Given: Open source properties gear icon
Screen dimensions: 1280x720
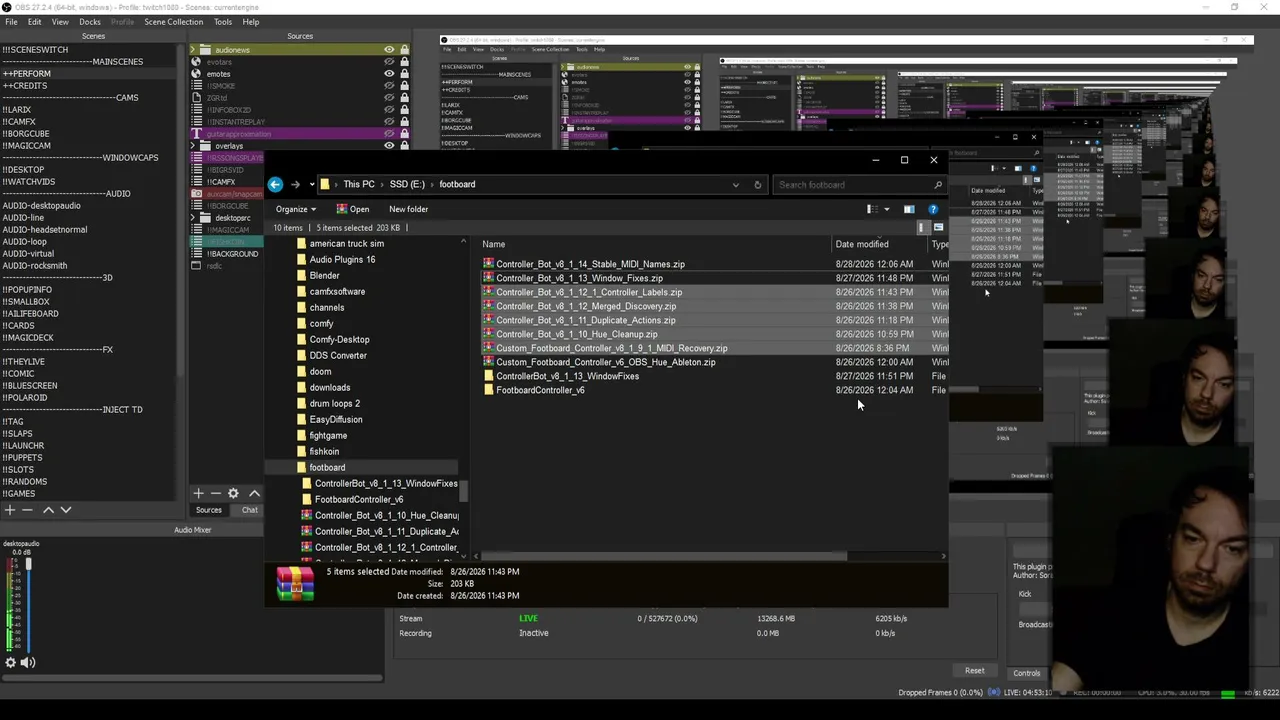Looking at the screenshot, I should click(x=233, y=493).
